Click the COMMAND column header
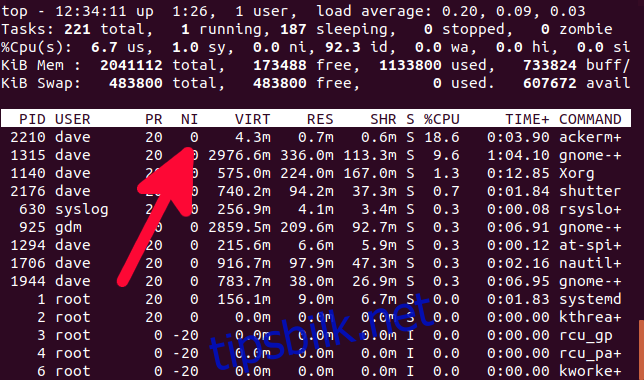Screen dimensions: 644x380 (x=590, y=119)
